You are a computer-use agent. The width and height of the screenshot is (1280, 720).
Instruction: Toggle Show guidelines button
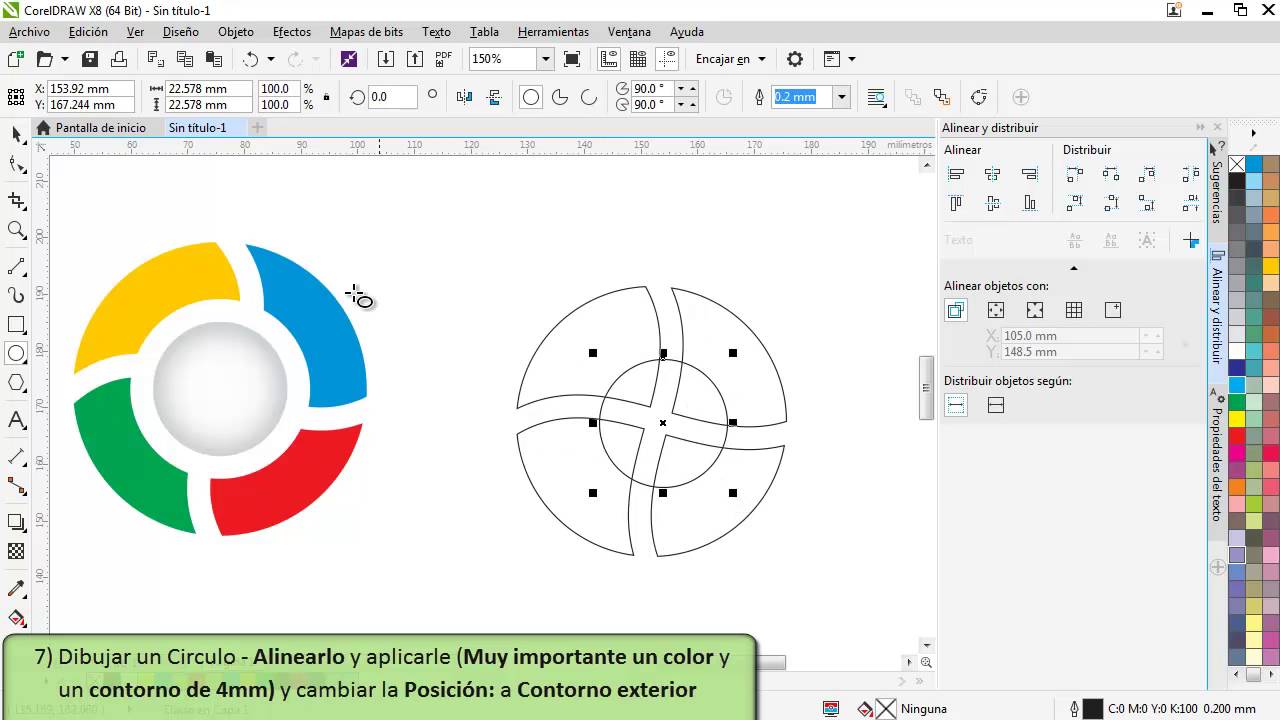[668, 59]
